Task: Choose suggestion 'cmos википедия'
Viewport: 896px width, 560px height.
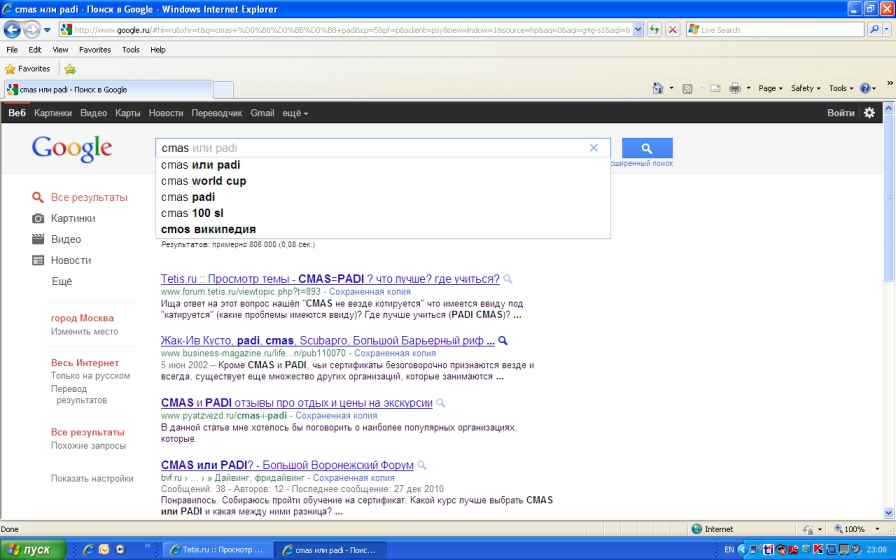Action: pos(382,229)
